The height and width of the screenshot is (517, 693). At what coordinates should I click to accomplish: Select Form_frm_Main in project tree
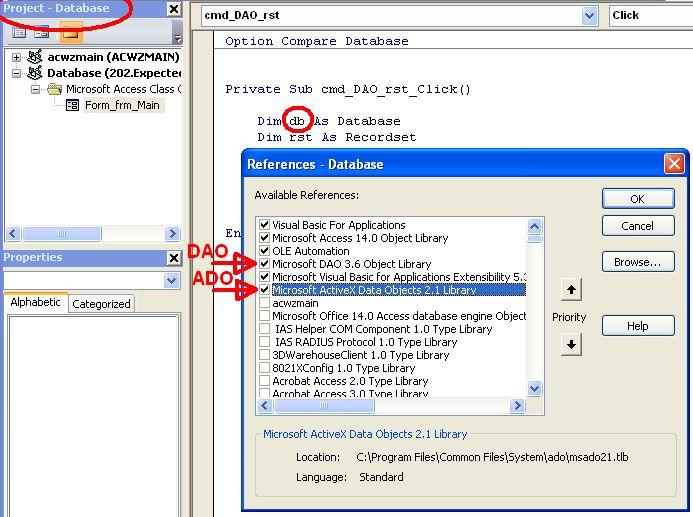122,105
